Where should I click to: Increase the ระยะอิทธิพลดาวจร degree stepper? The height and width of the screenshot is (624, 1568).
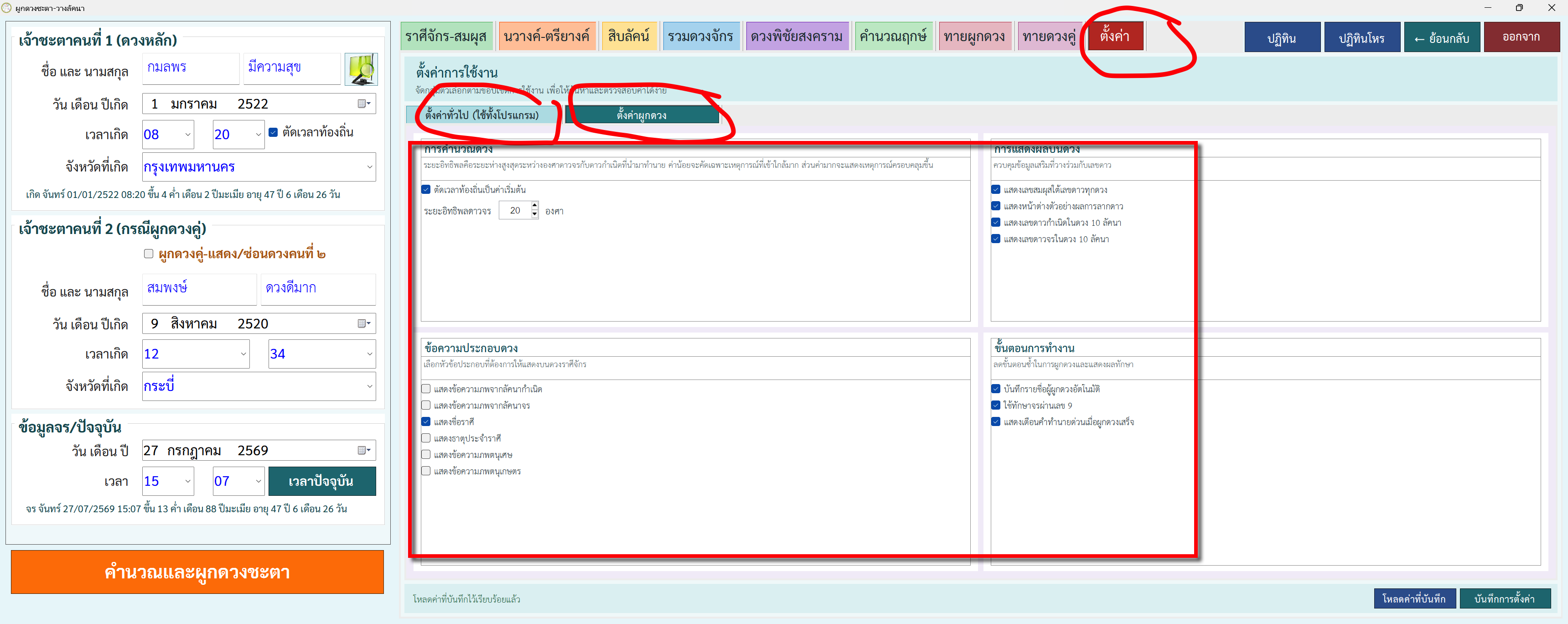point(534,206)
